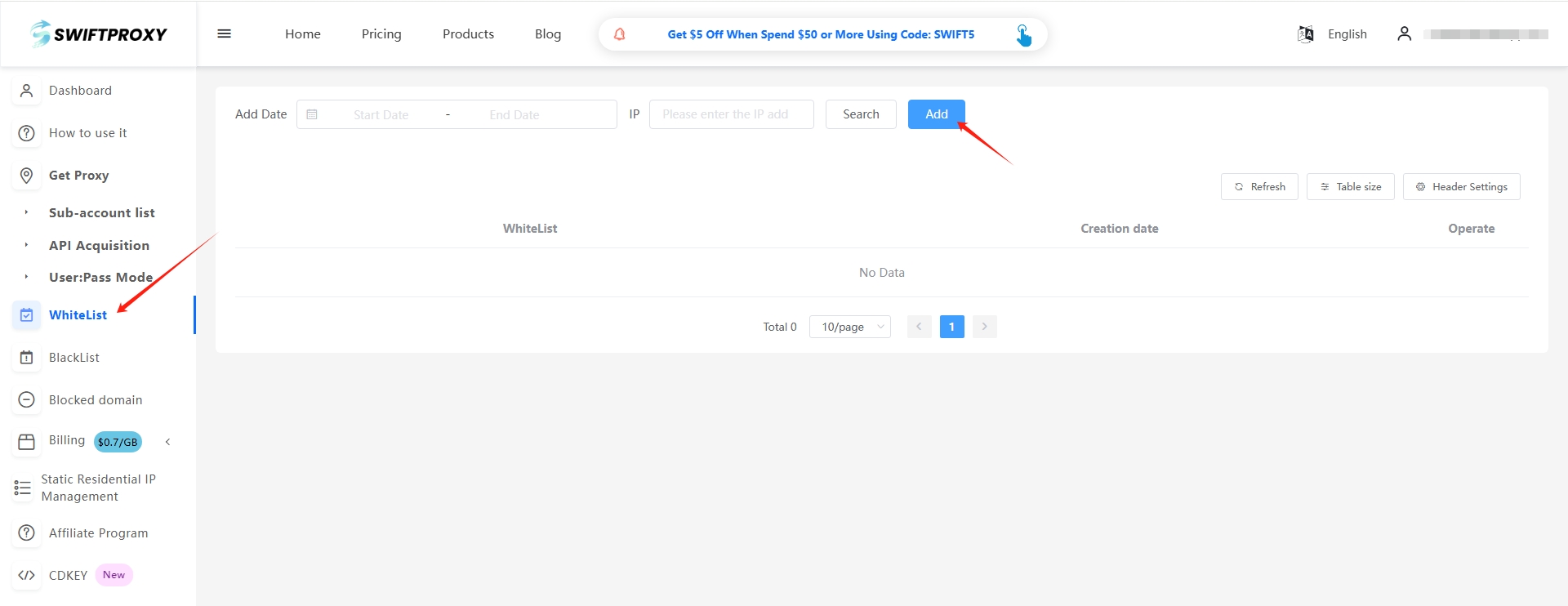Expand the Sub-account list item
1568x606 pixels.
101,213
